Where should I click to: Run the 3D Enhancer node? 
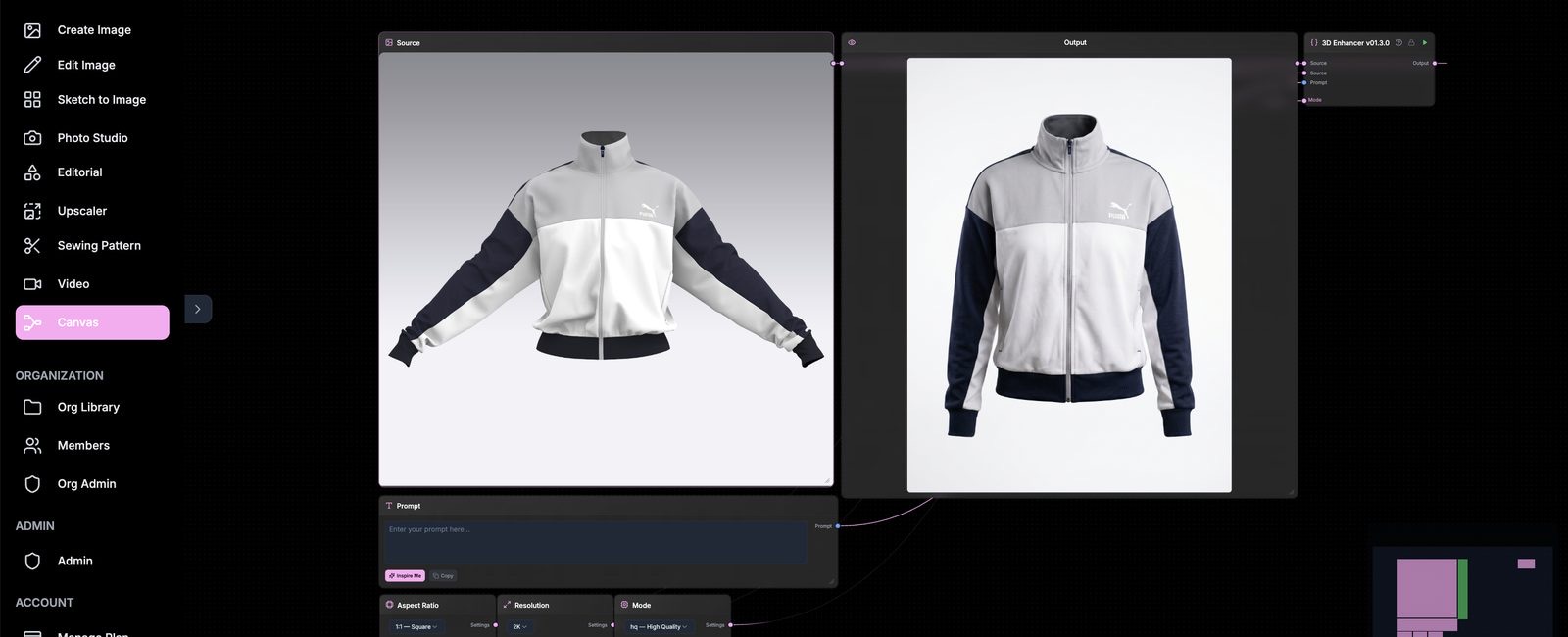click(1424, 43)
